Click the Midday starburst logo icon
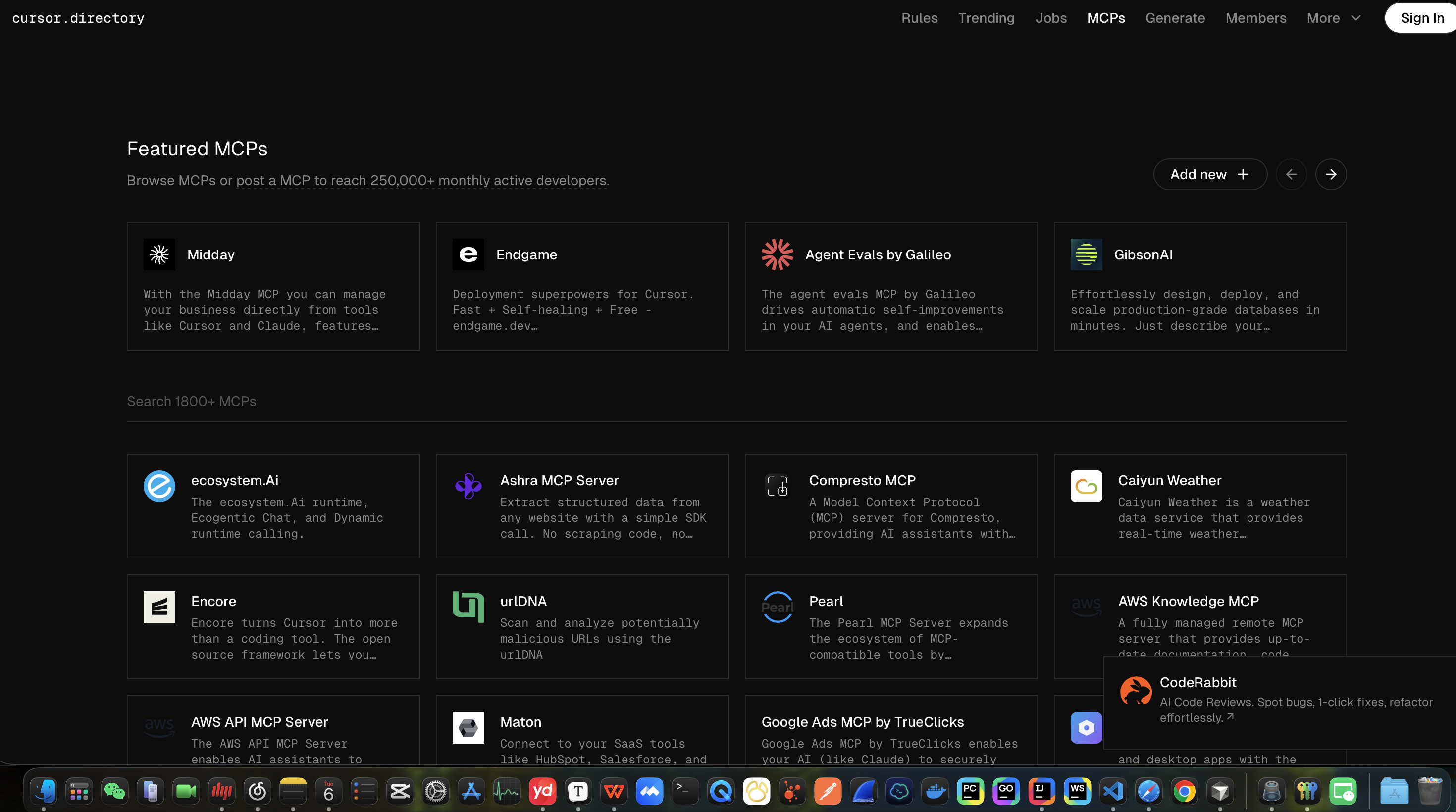This screenshot has width=1456, height=812. (x=159, y=254)
